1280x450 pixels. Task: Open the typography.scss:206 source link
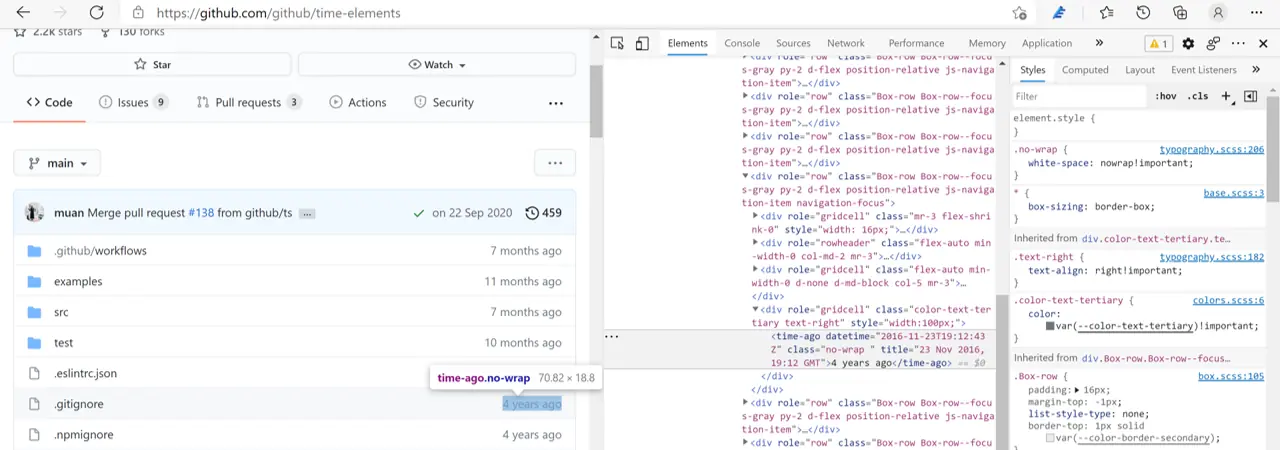pyautogui.click(x=1212, y=149)
